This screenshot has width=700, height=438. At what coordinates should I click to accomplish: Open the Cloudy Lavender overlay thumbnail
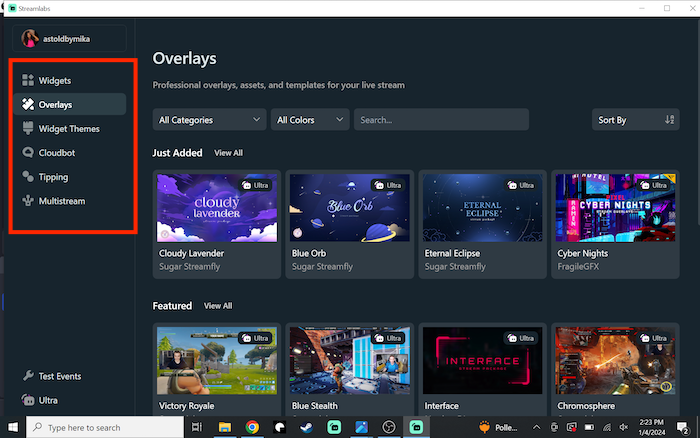click(x=216, y=207)
